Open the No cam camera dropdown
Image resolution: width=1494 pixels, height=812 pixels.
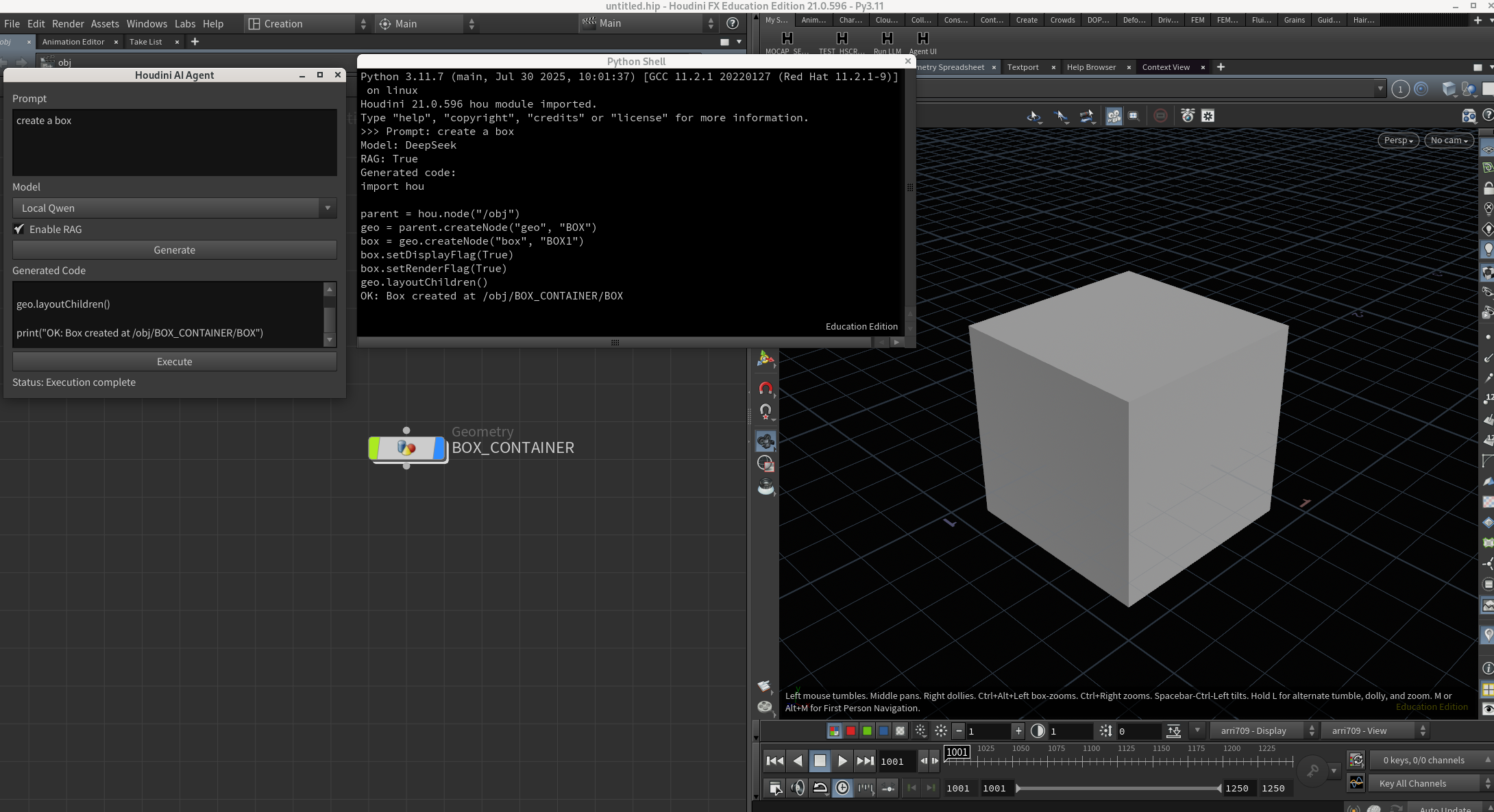pyautogui.click(x=1449, y=140)
